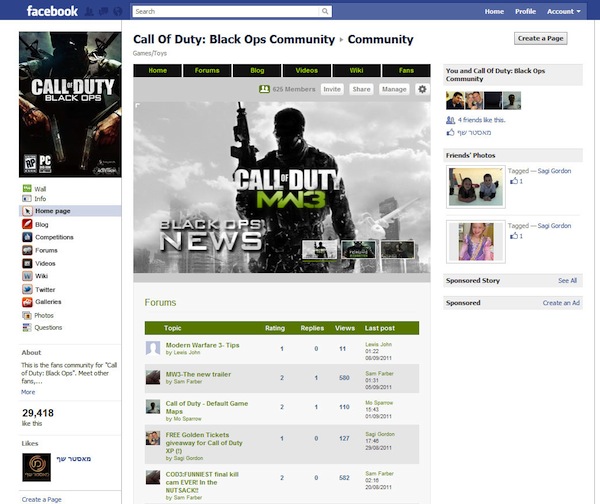Image resolution: width=600 pixels, height=504 pixels.
Task: Go to Profile in top navigation
Action: tap(525, 11)
